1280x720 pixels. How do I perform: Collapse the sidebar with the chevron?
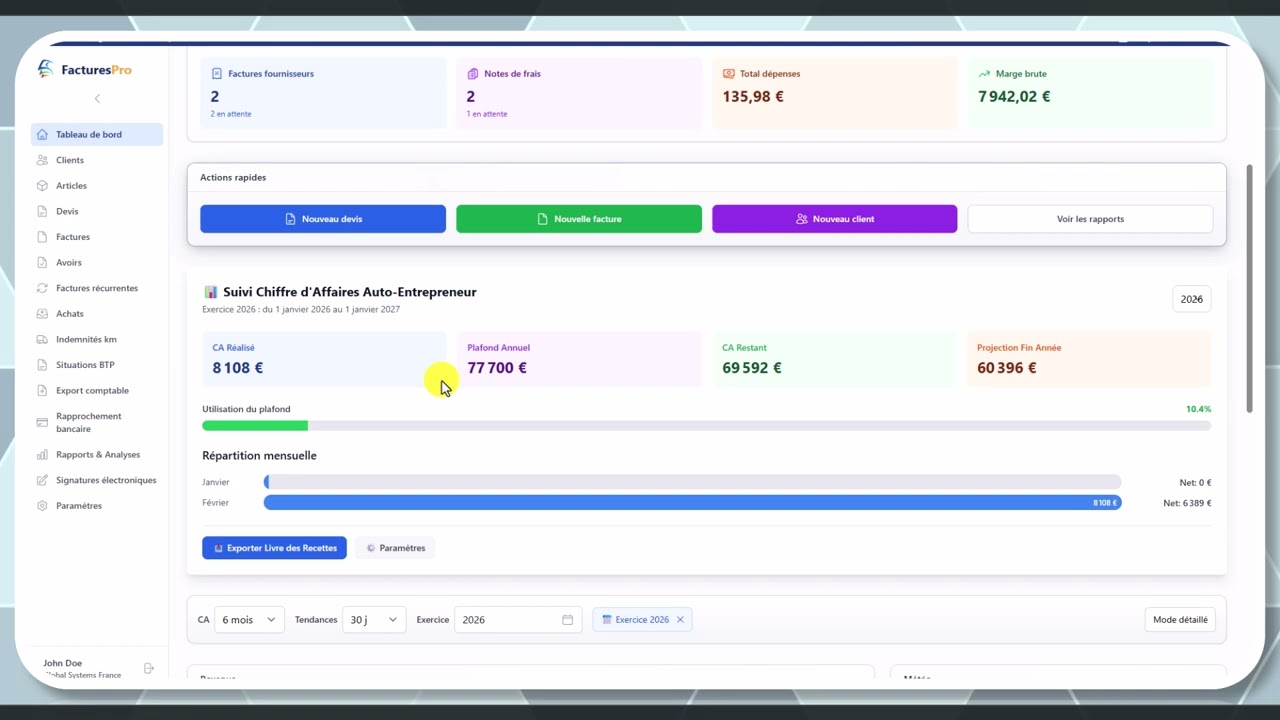pos(97,98)
